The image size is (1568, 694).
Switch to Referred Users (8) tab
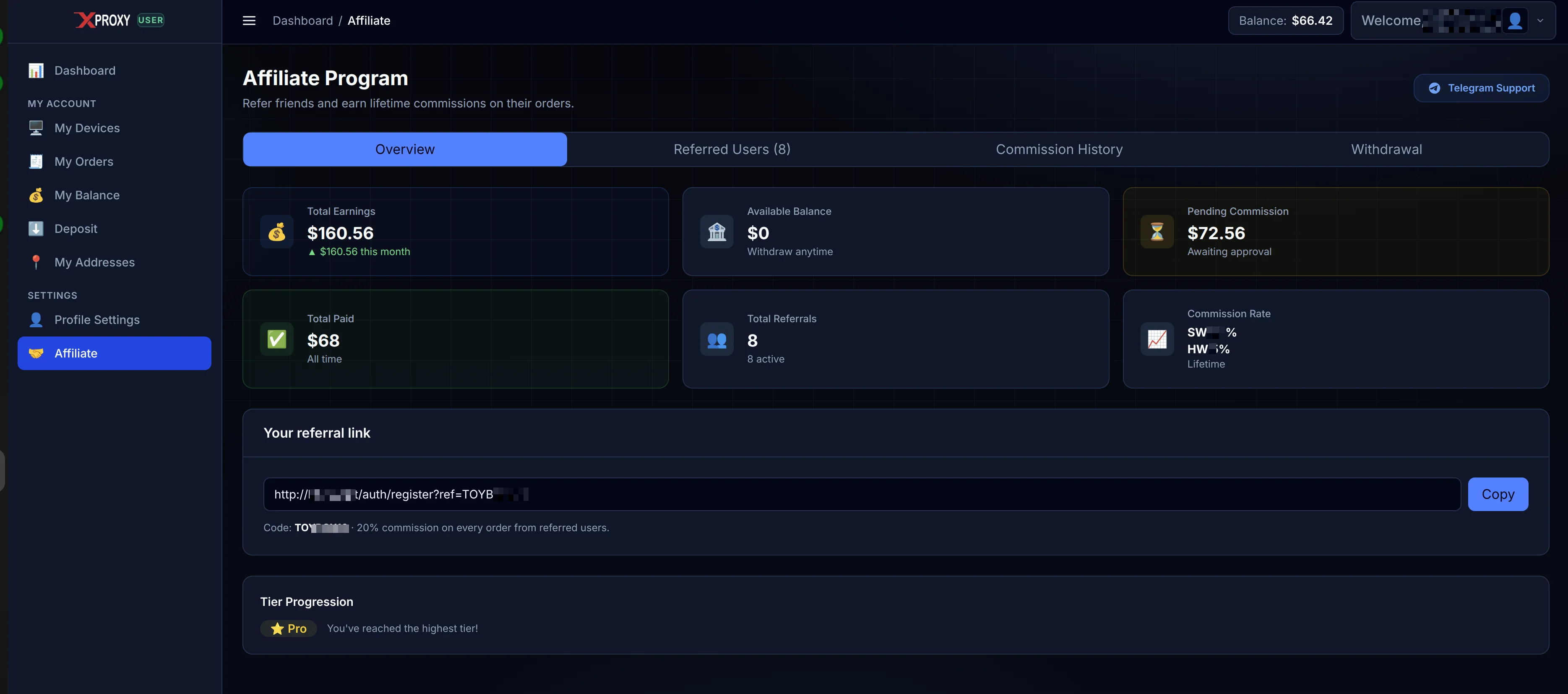[732, 149]
